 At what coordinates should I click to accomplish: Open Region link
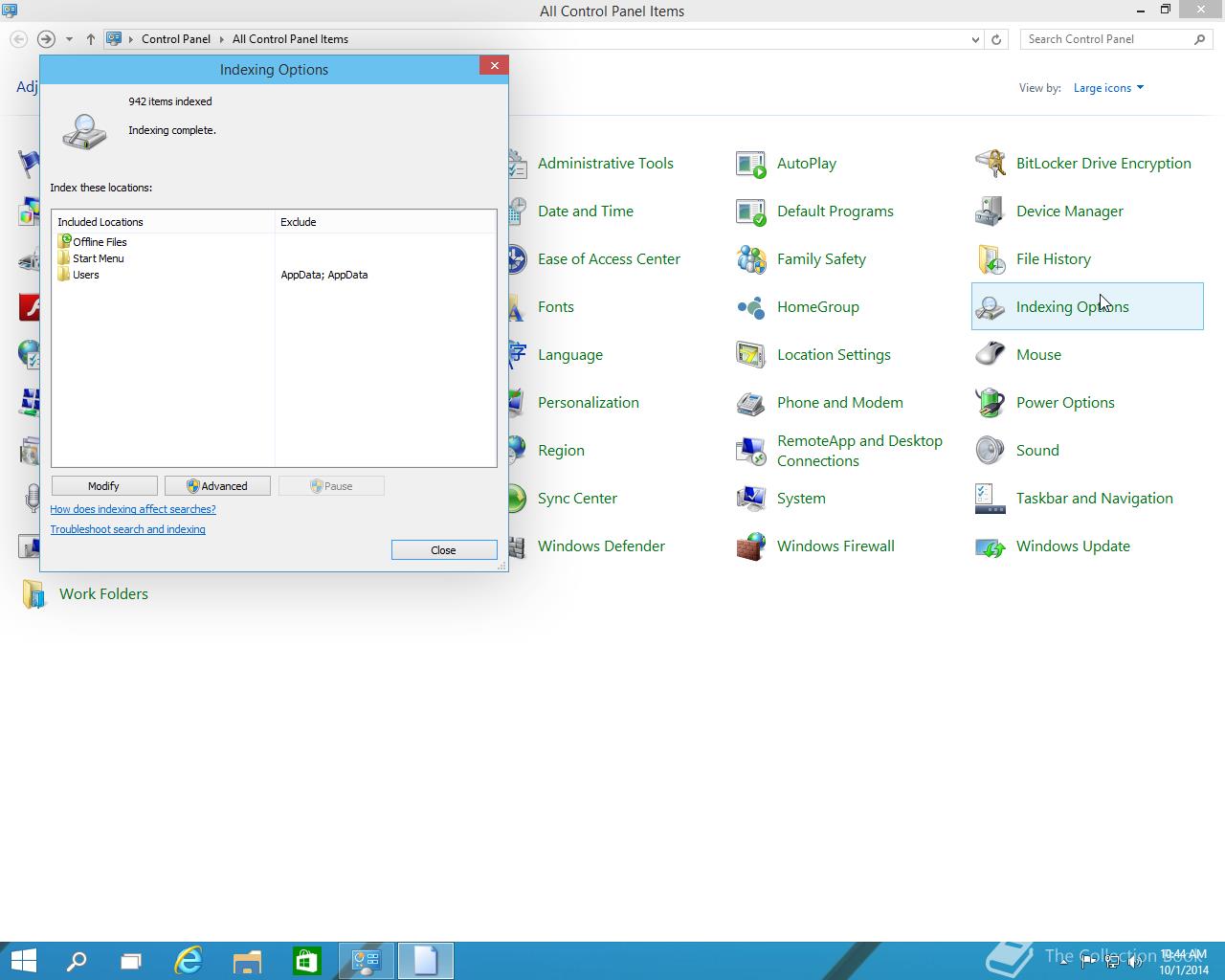pos(561,451)
